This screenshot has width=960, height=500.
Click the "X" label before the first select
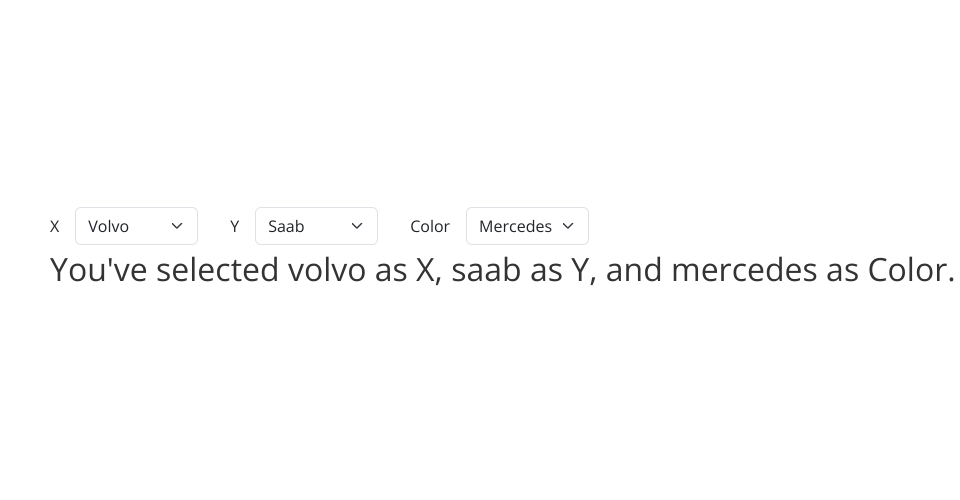[55, 227]
